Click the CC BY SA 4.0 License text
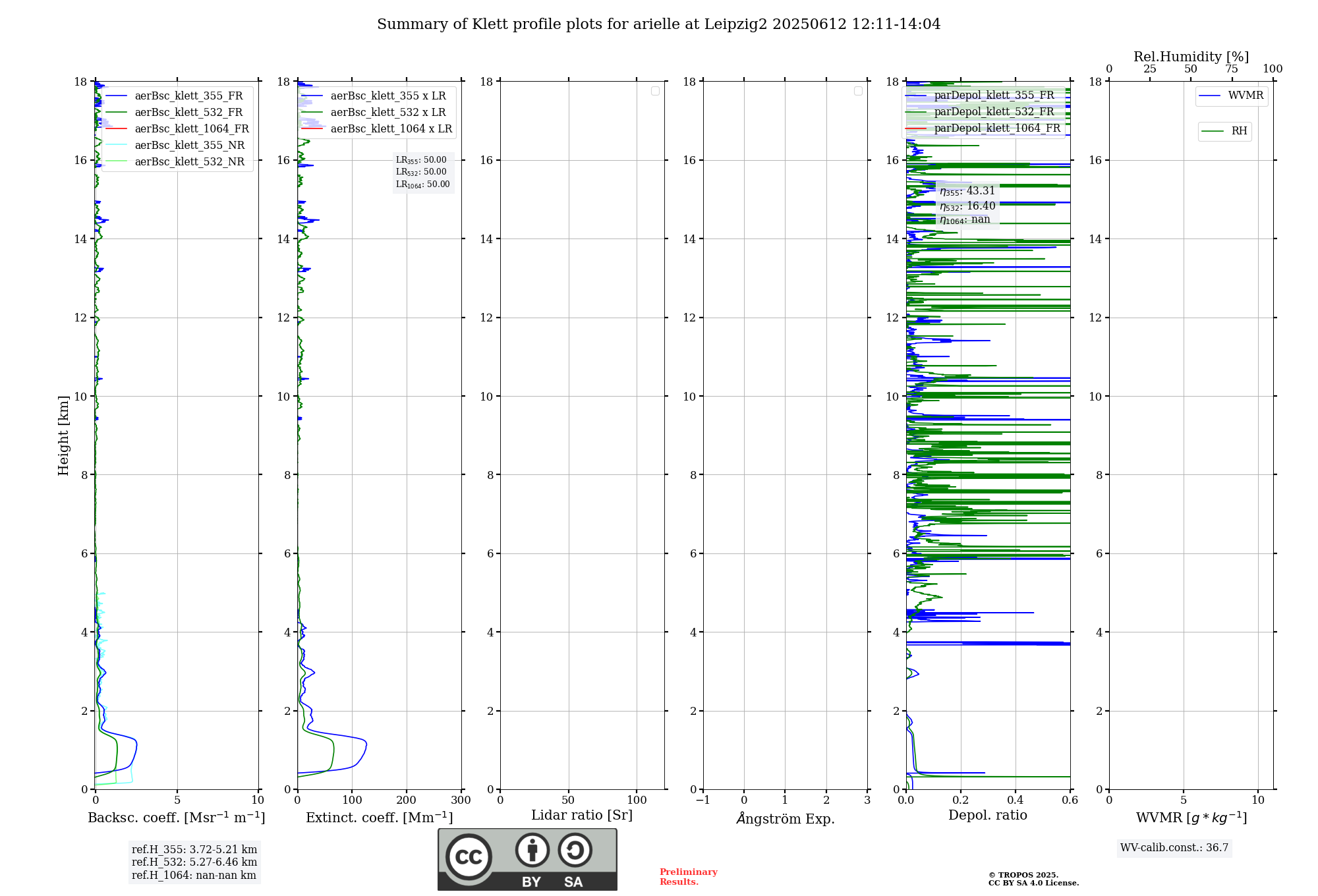Screen dimensions: 1318x896 (1033, 883)
